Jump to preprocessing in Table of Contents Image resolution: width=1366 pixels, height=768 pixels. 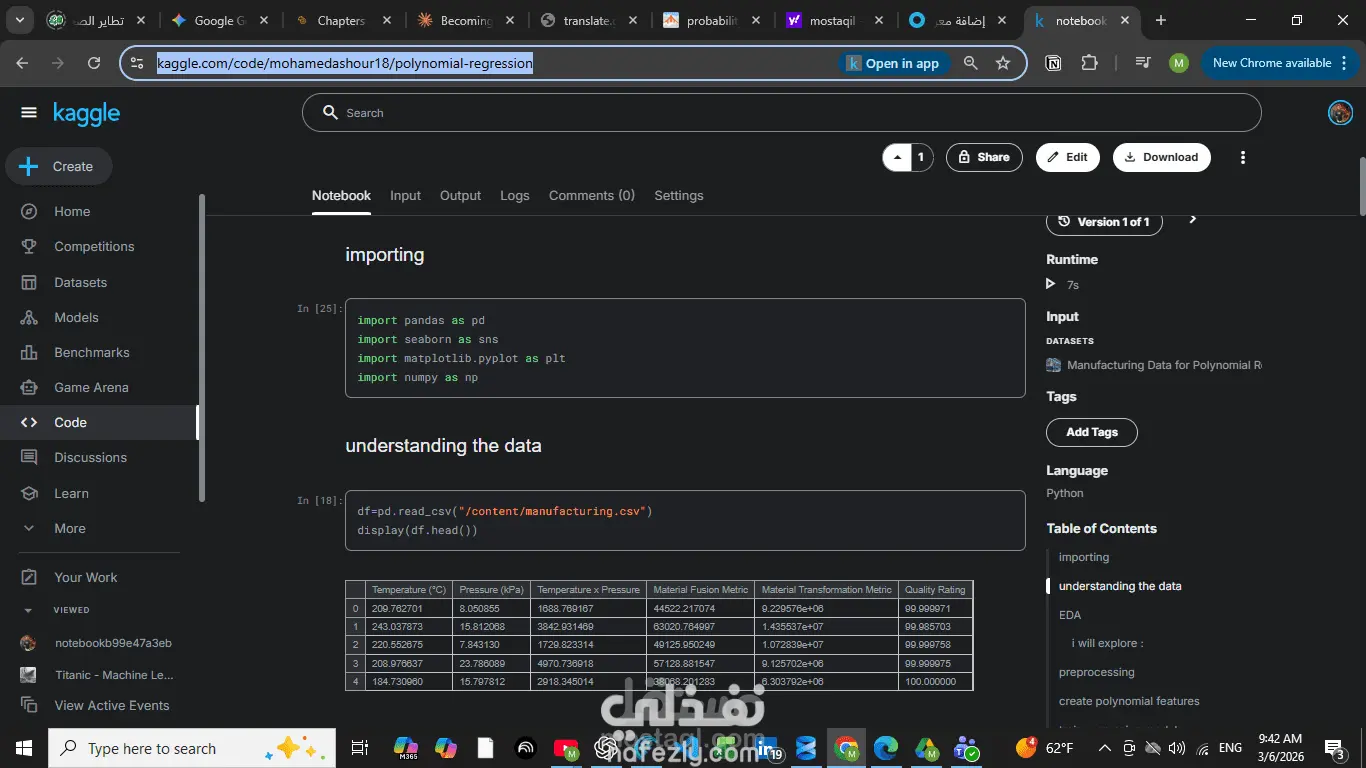pyautogui.click(x=1097, y=672)
